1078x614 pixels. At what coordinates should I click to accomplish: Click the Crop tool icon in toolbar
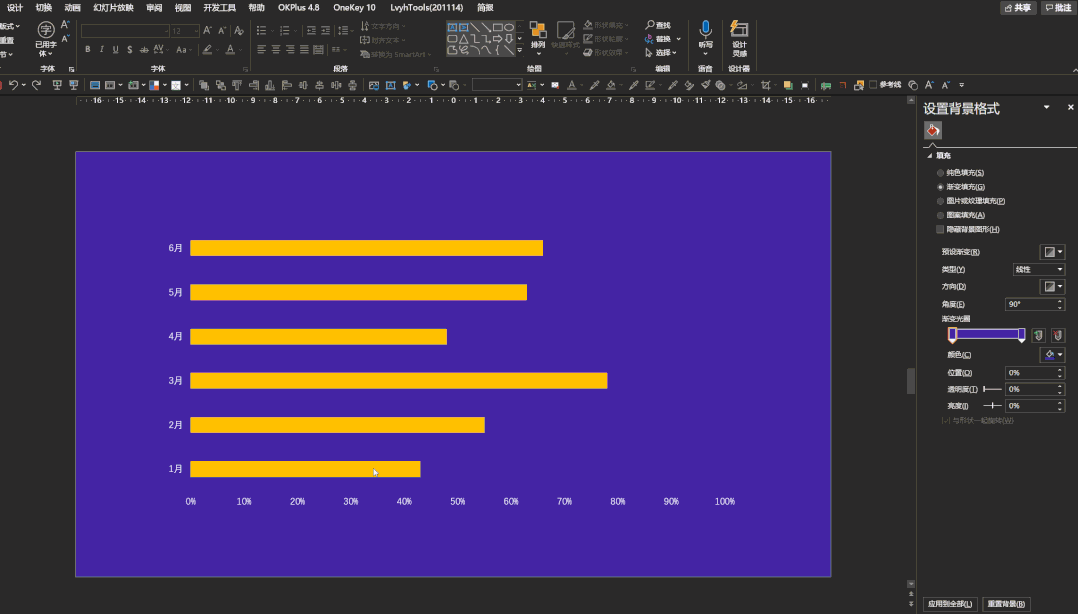pos(765,85)
